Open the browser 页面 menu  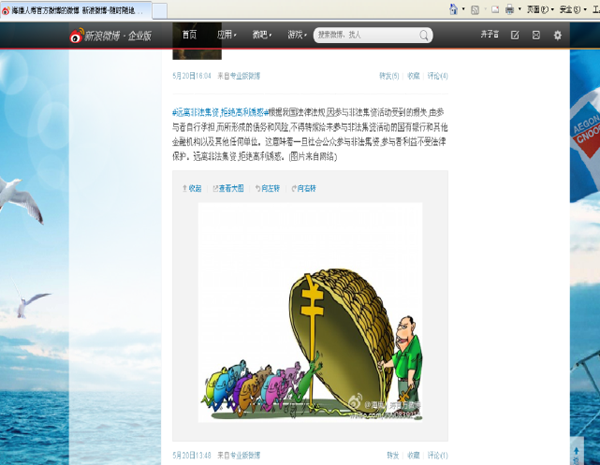[540, 9]
